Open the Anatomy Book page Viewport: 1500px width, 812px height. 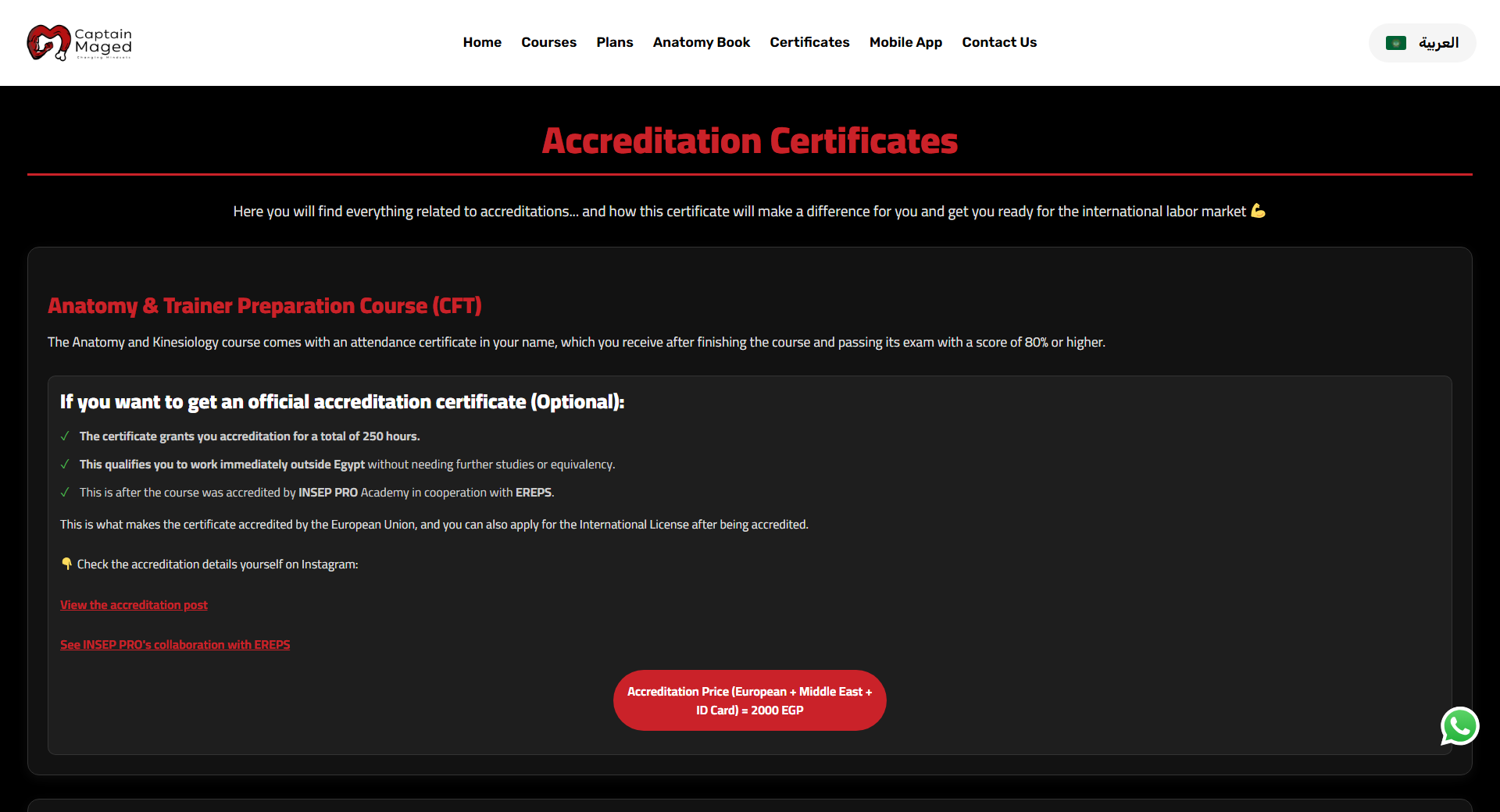coord(702,42)
